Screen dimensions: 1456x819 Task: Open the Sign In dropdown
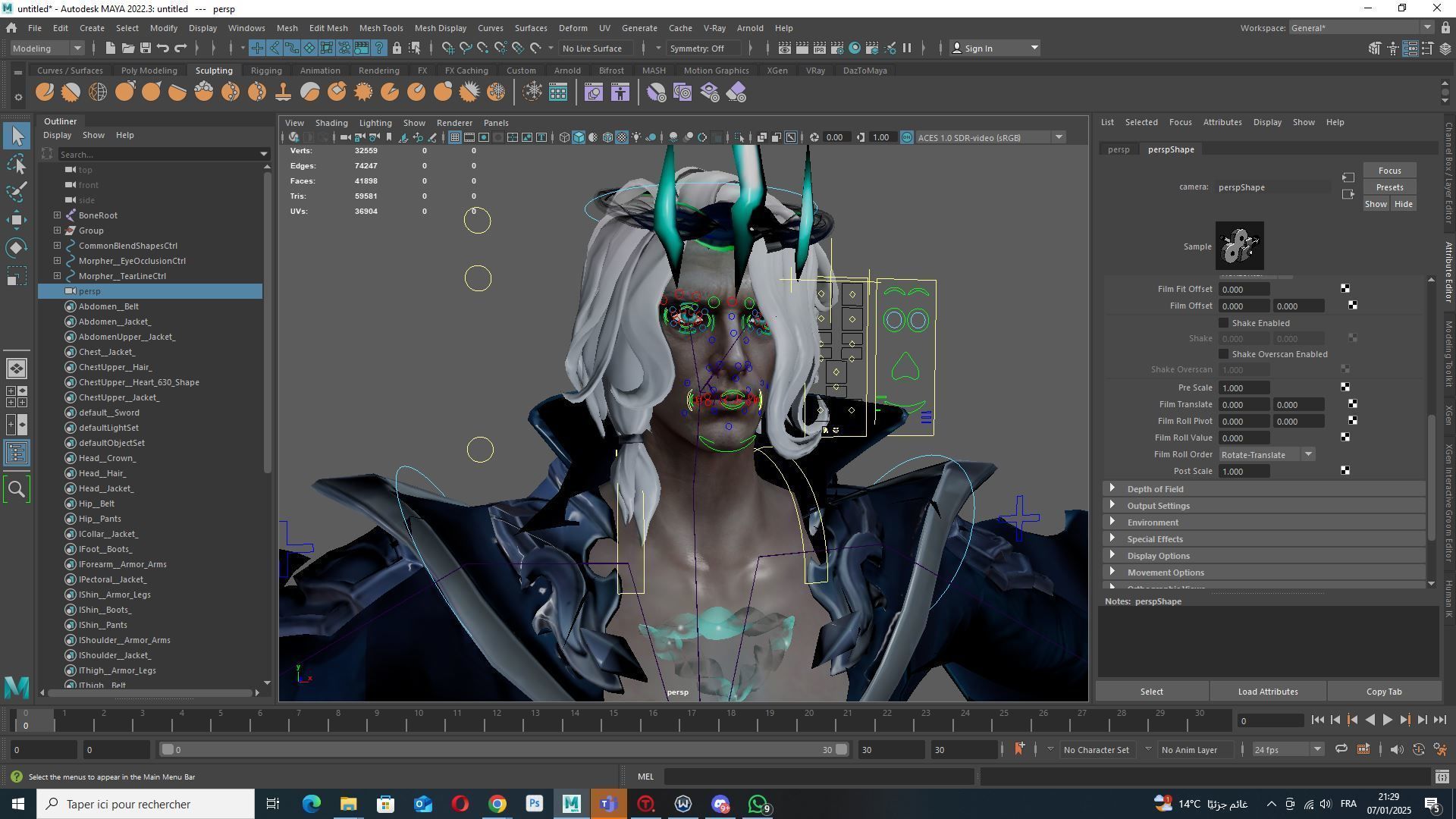pos(994,49)
